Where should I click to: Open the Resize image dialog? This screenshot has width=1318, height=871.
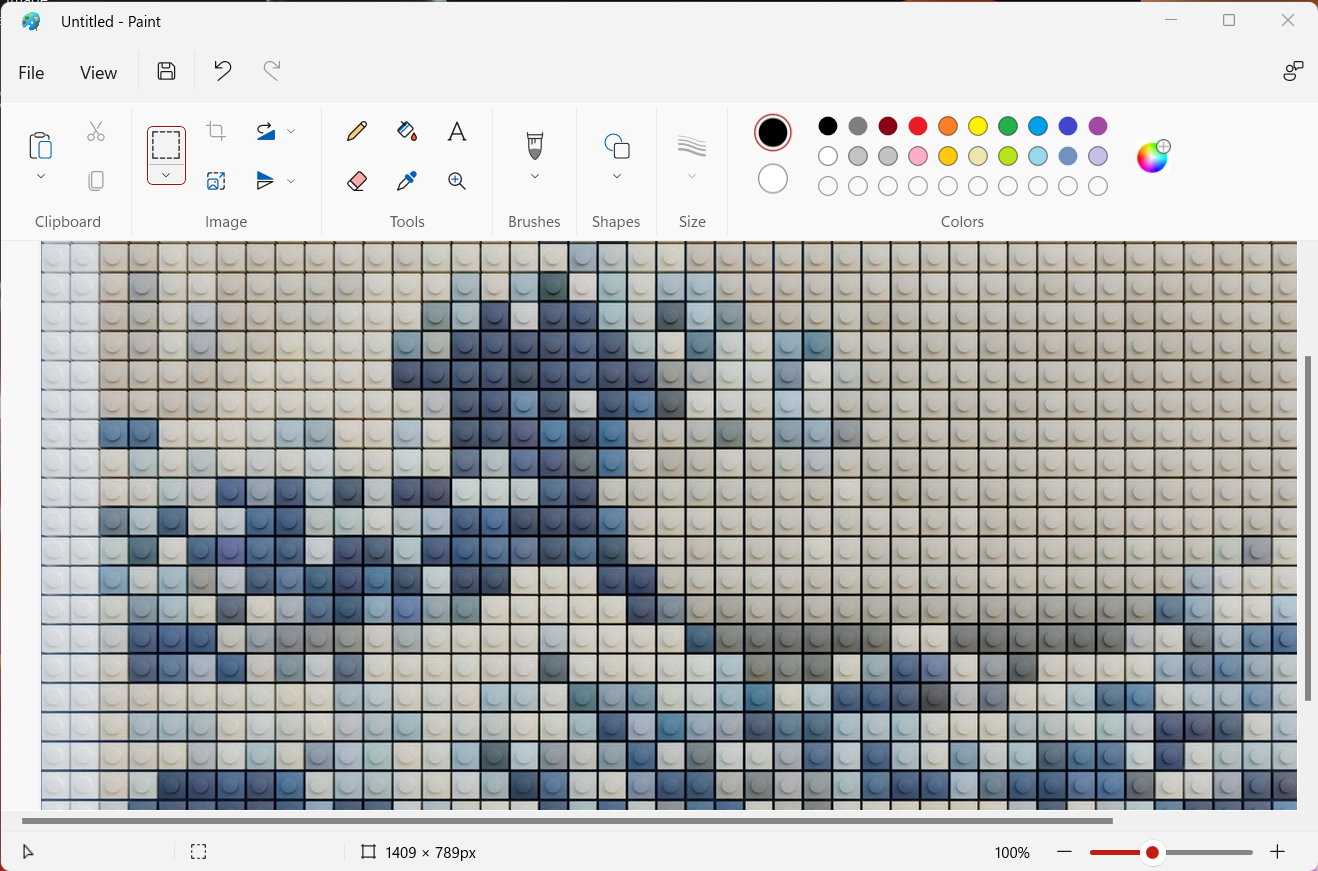[216, 181]
